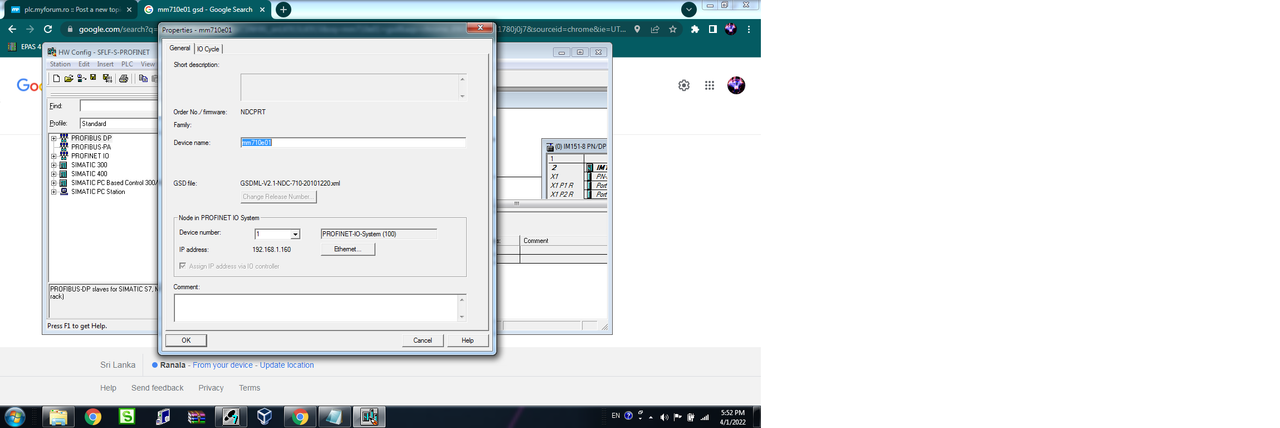Bookmark this page with star icon
1280x428 pixels.
coord(673,29)
